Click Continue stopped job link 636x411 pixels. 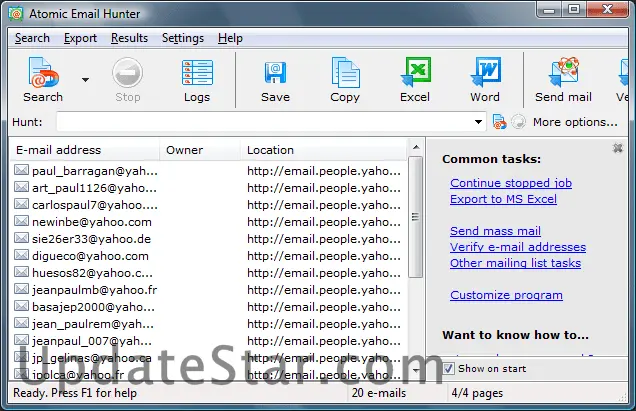coord(511,183)
